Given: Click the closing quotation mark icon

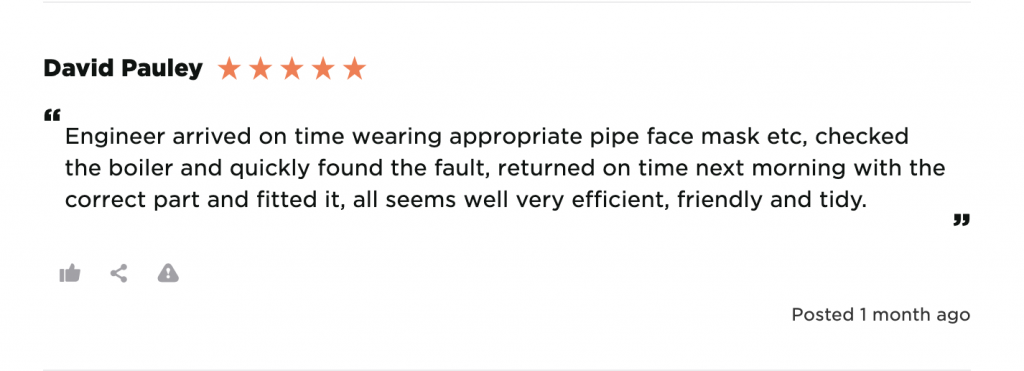Looking at the screenshot, I should coord(961,220).
